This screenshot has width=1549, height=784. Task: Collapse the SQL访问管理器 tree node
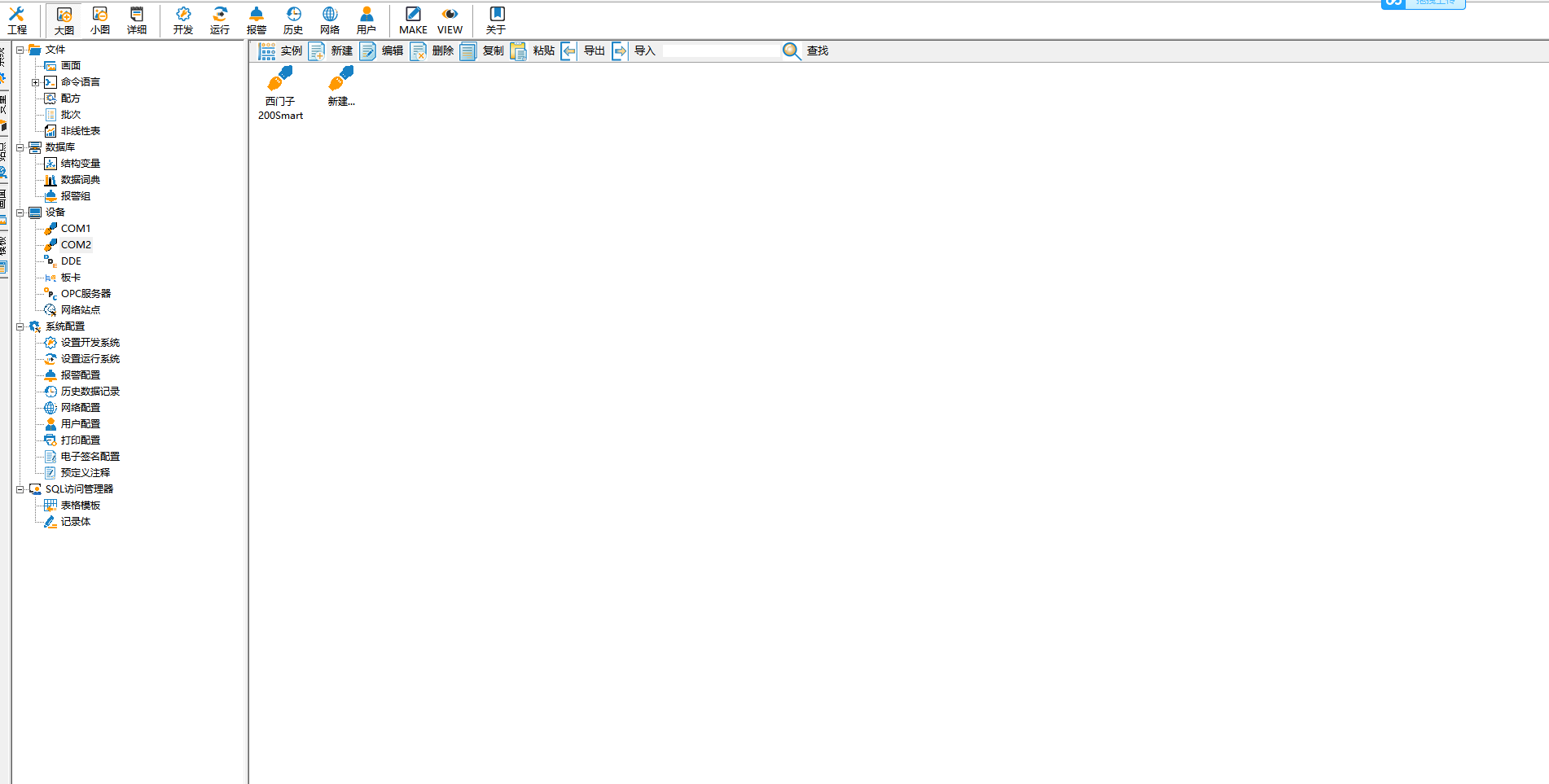click(20, 489)
